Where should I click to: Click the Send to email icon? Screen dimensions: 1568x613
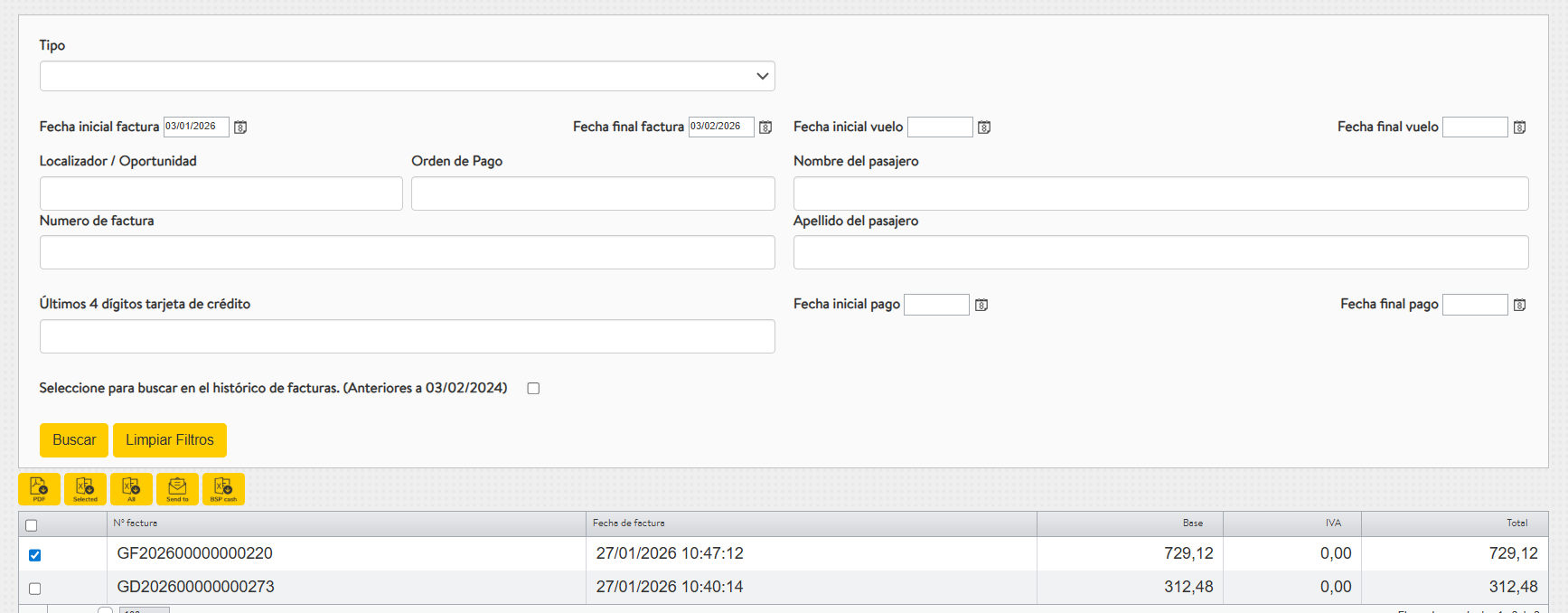tap(177, 489)
